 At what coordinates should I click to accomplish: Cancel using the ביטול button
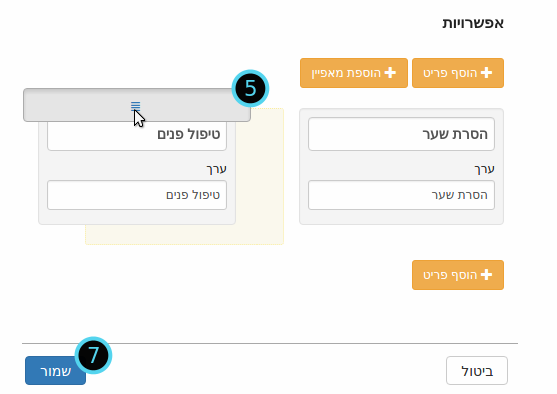point(477,371)
